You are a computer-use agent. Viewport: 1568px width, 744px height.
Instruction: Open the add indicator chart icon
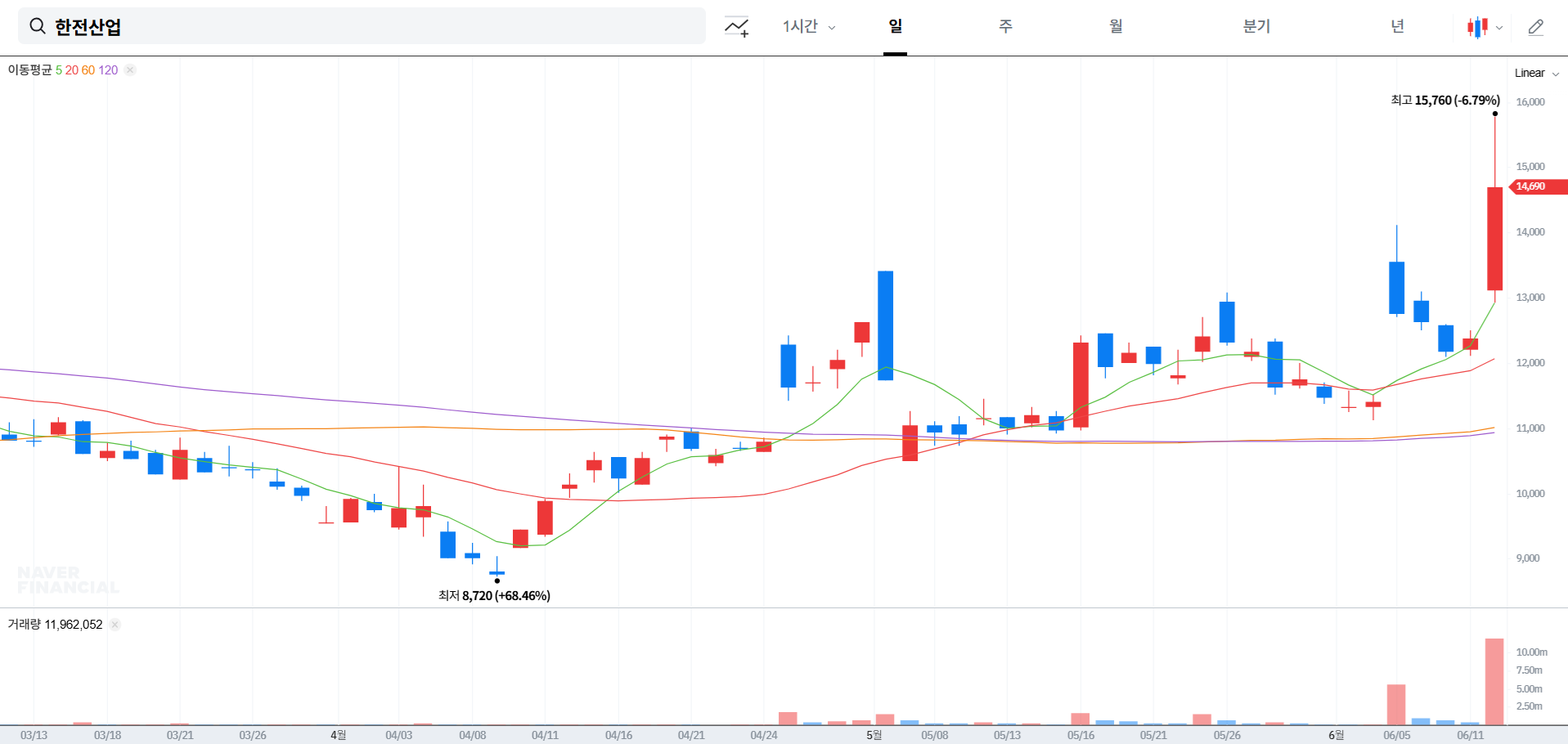(736, 27)
